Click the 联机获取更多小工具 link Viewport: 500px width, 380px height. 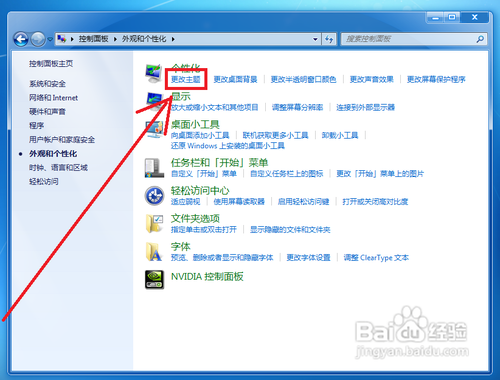click(275, 135)
